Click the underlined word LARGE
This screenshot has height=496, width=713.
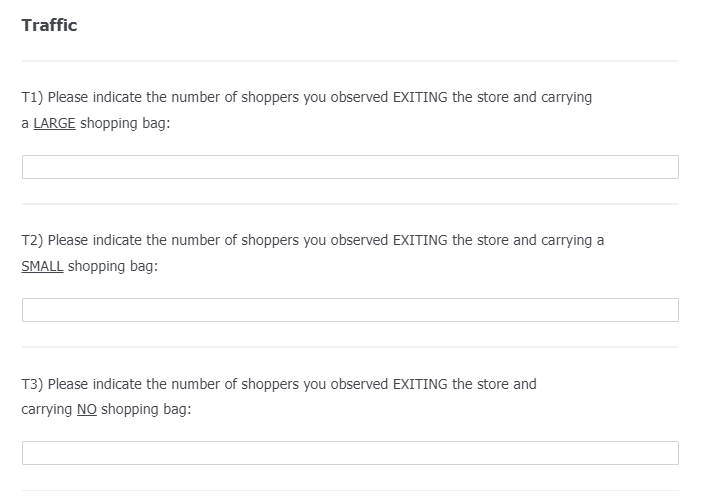[54, 123]
